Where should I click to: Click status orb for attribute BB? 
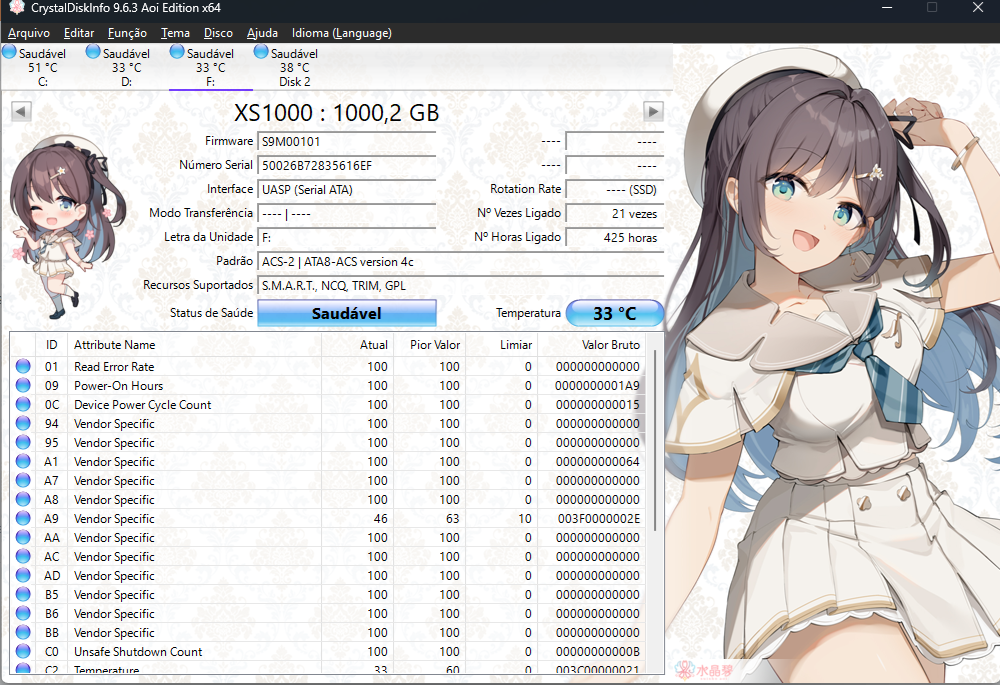[x=23, y=632]
